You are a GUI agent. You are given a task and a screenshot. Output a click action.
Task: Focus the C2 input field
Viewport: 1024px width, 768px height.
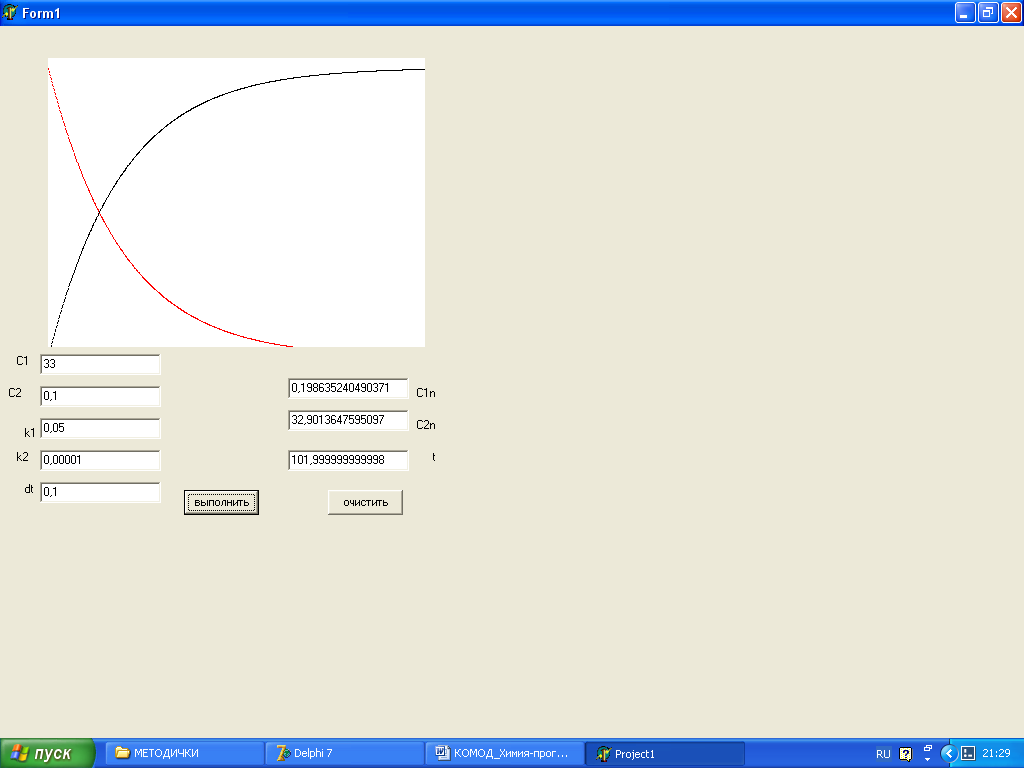click(x=100, y=396)
